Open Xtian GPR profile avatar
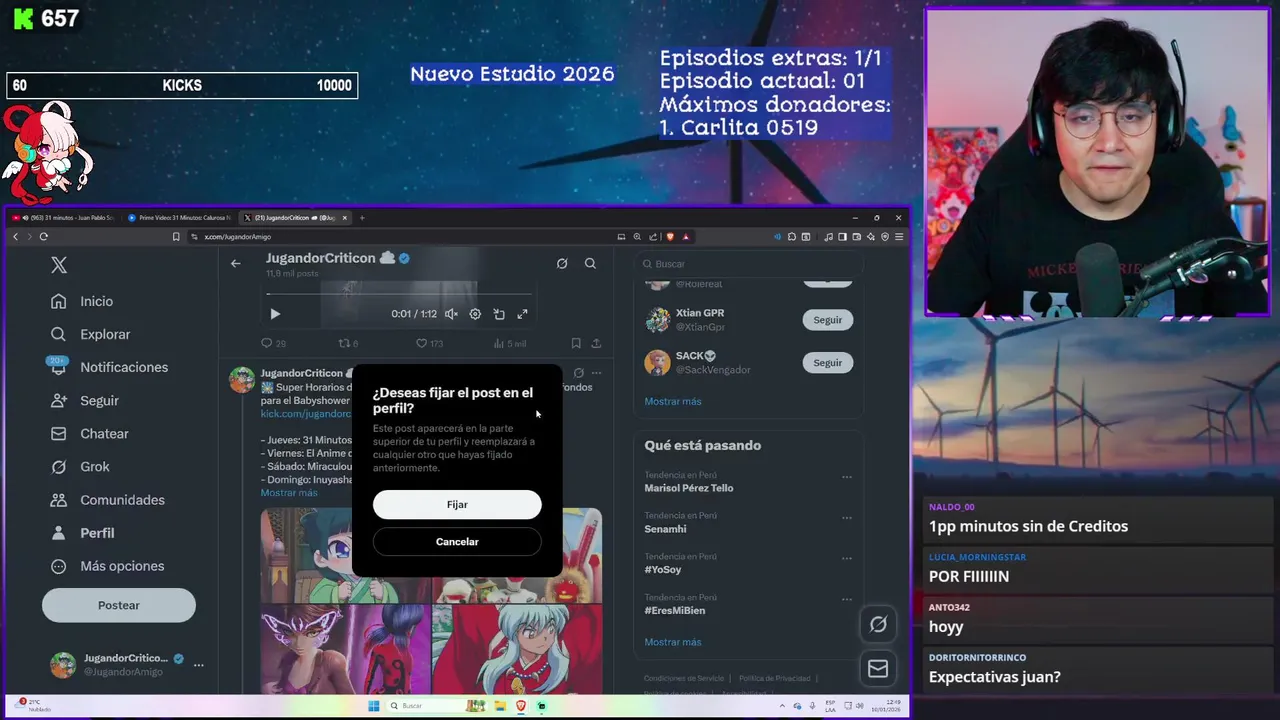Screen dimensions: 1280x720 pos(657,320)
